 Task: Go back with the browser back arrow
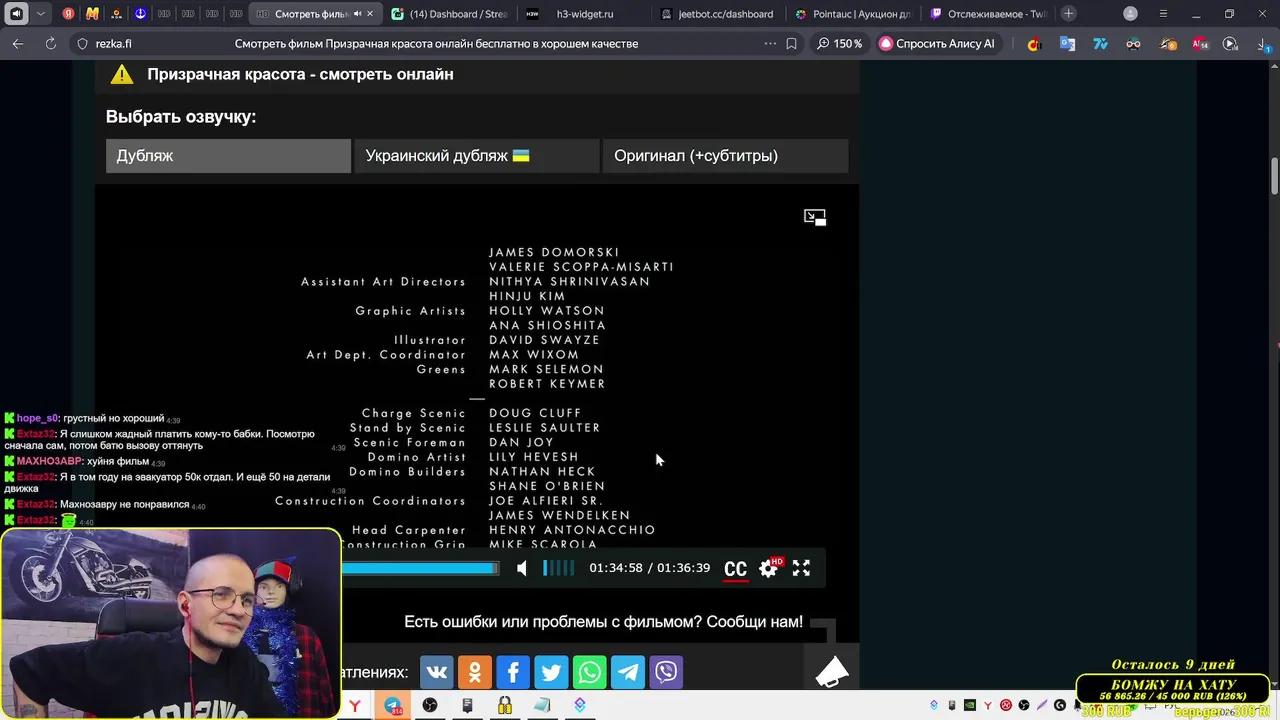(x=18, y=43)
